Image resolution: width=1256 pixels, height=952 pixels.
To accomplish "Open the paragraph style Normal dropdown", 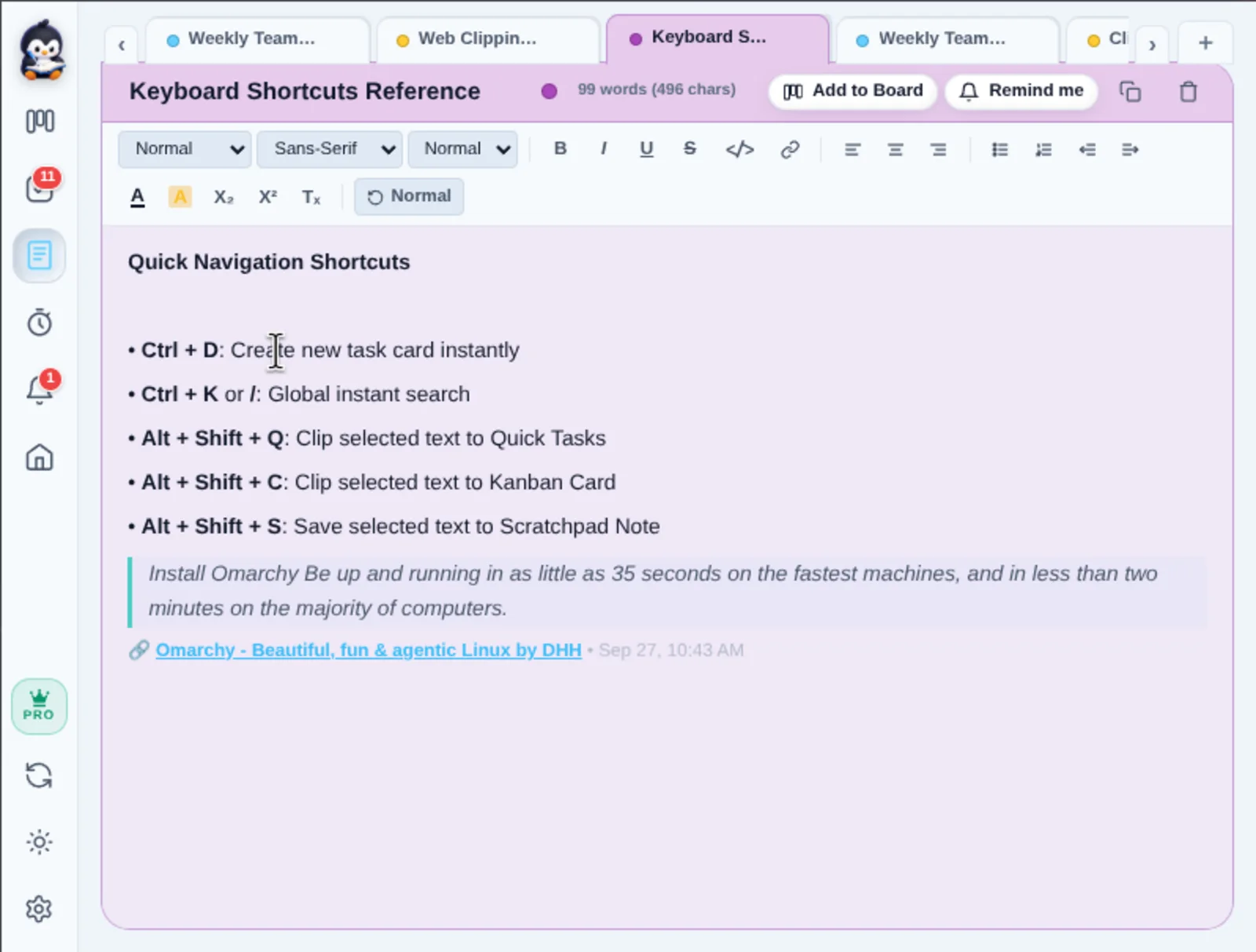I will click(184, 149).
